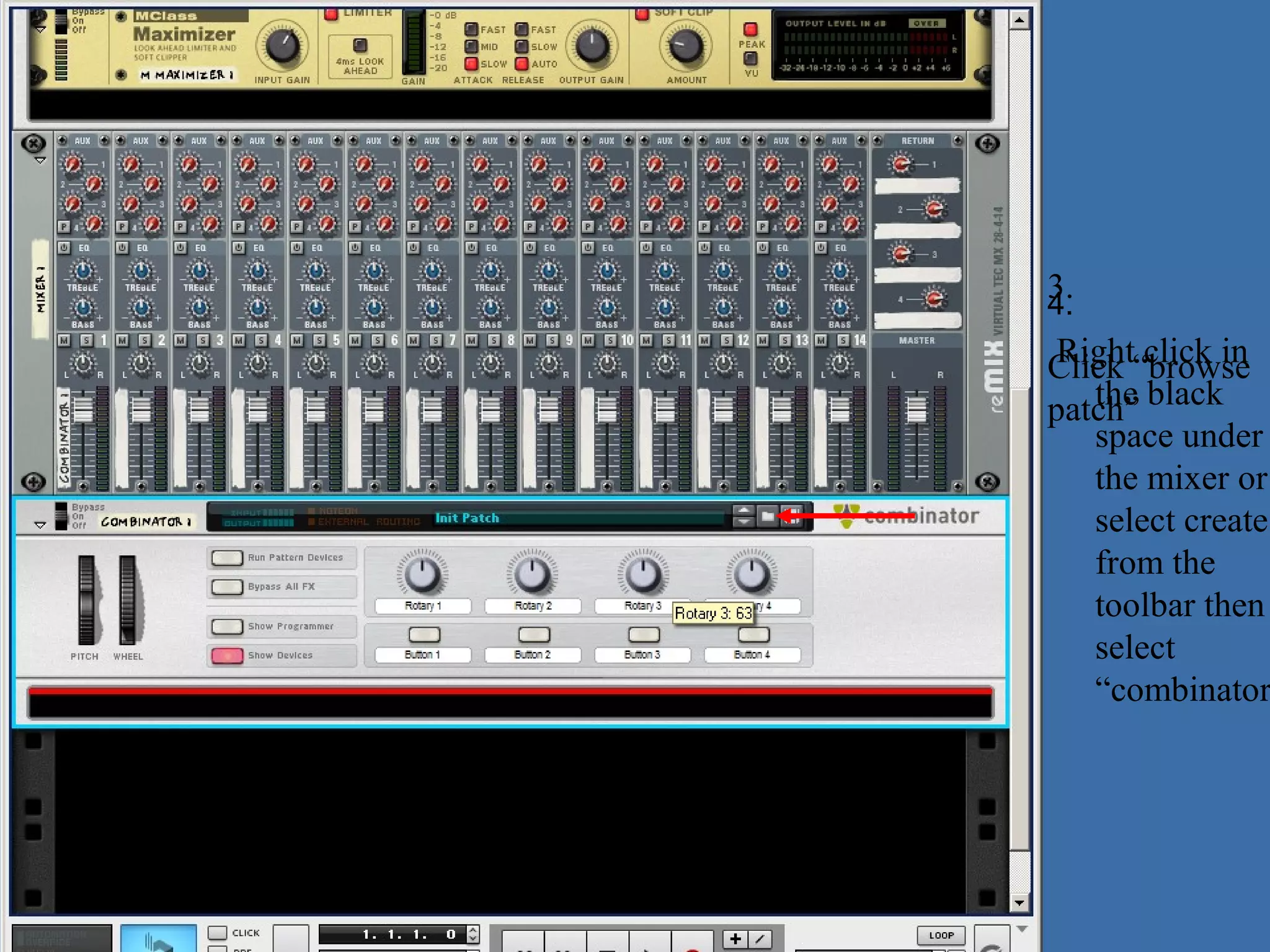Click channel 6 pan knob

[375, 364]
